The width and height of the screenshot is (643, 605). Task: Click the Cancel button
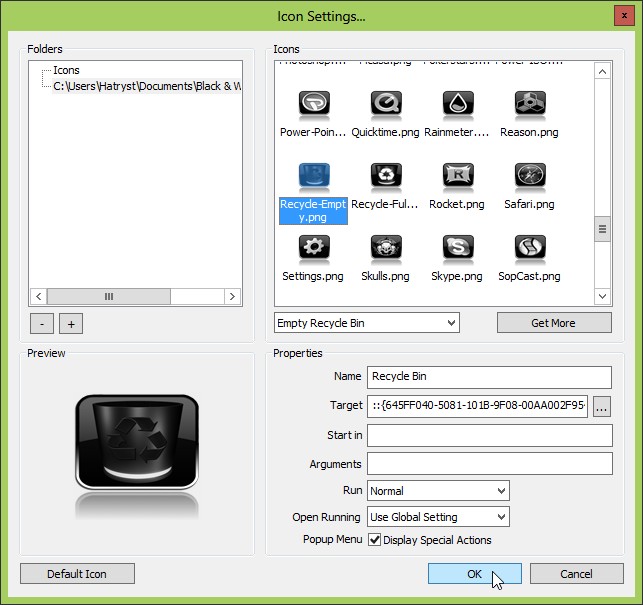[576, 573]
